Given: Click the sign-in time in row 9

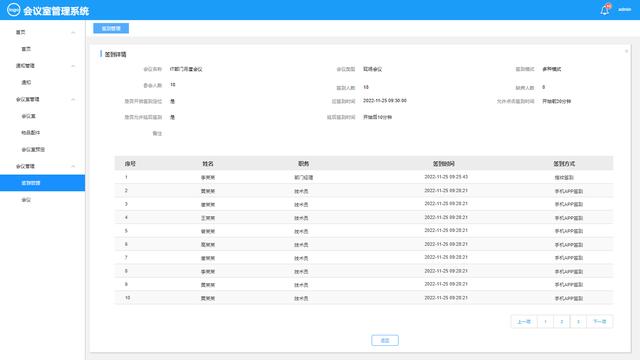Looking at the screenshot, I should [x=446, y=284].
